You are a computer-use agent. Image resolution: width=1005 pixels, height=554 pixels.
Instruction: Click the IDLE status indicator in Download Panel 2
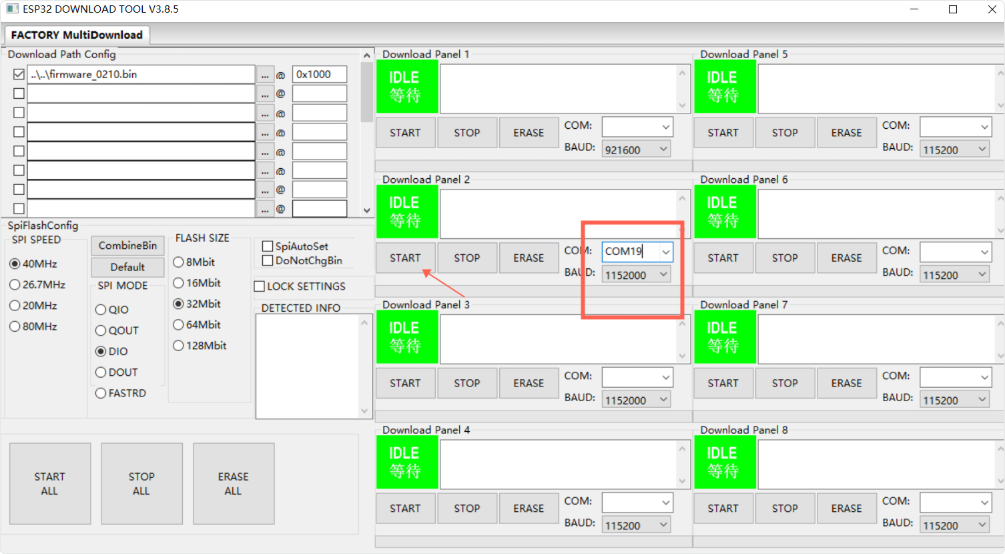pyautogui.click(x=407, y=212)
